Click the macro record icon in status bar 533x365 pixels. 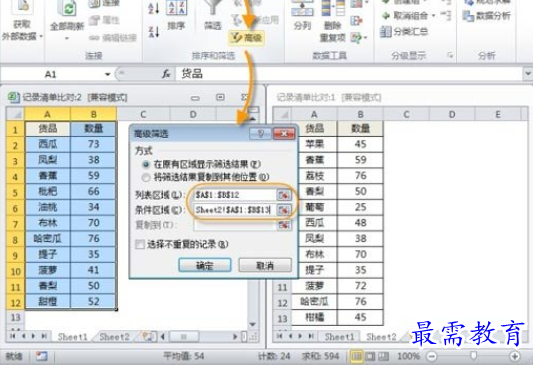[x=41, y=356]
